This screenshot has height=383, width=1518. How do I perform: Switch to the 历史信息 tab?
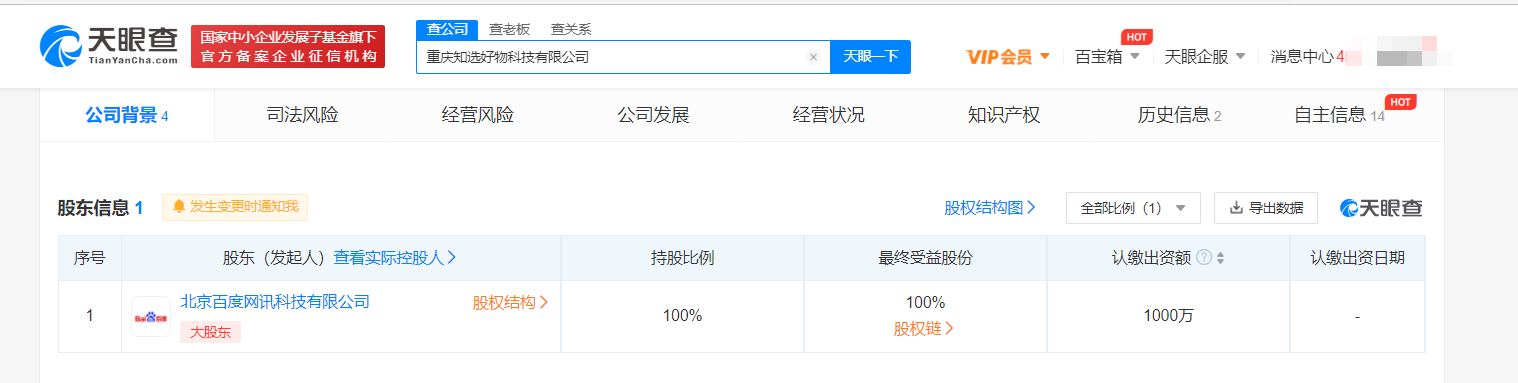click(x=1180, y=115)
